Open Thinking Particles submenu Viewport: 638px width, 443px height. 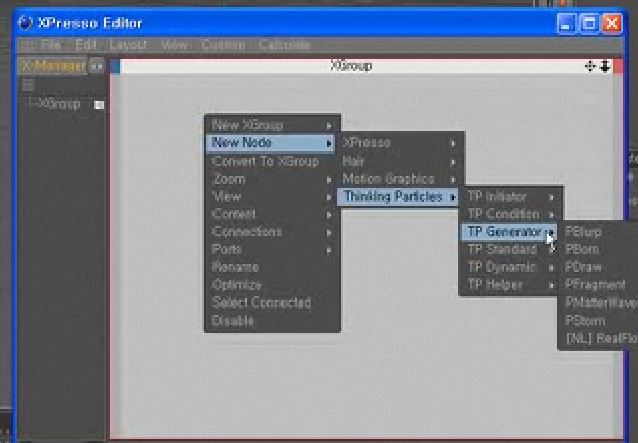tap(399, 197)
